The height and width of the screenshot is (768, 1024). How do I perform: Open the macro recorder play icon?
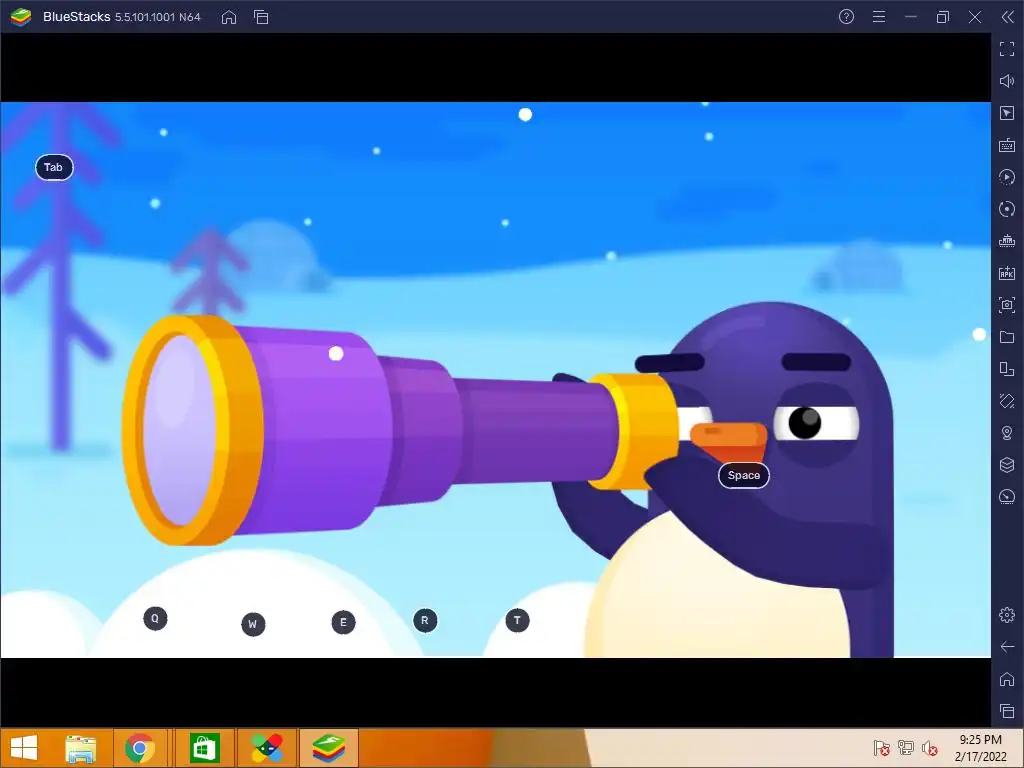coord(1007,177)
